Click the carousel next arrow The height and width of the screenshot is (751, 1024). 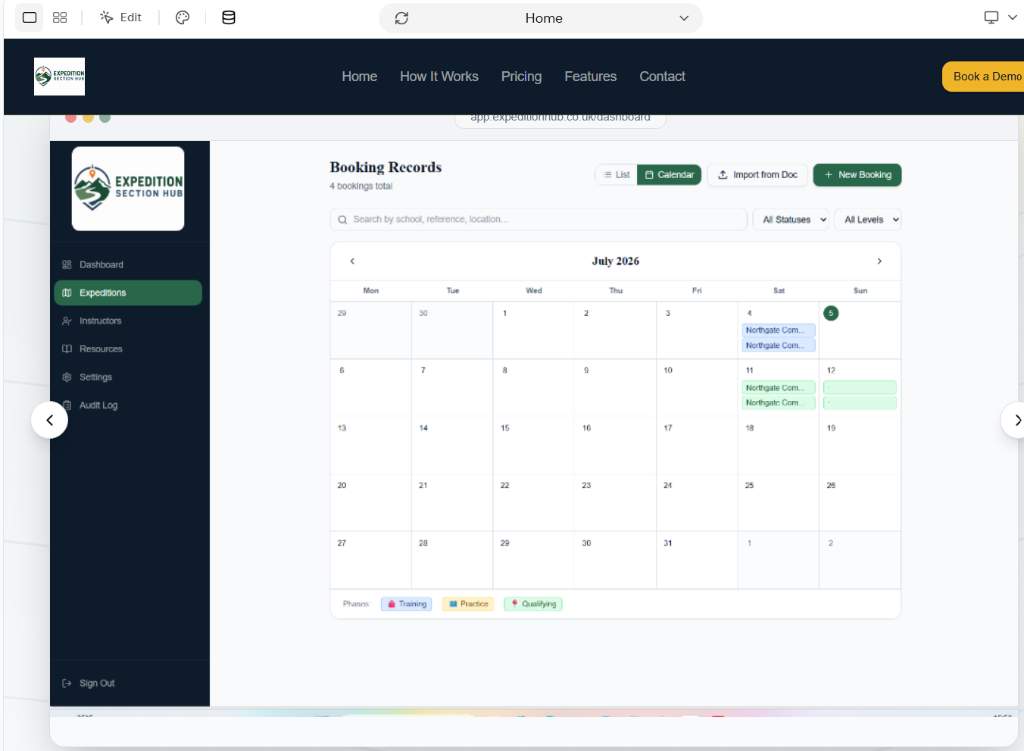pyautogui.click(x=1014, y=421)
